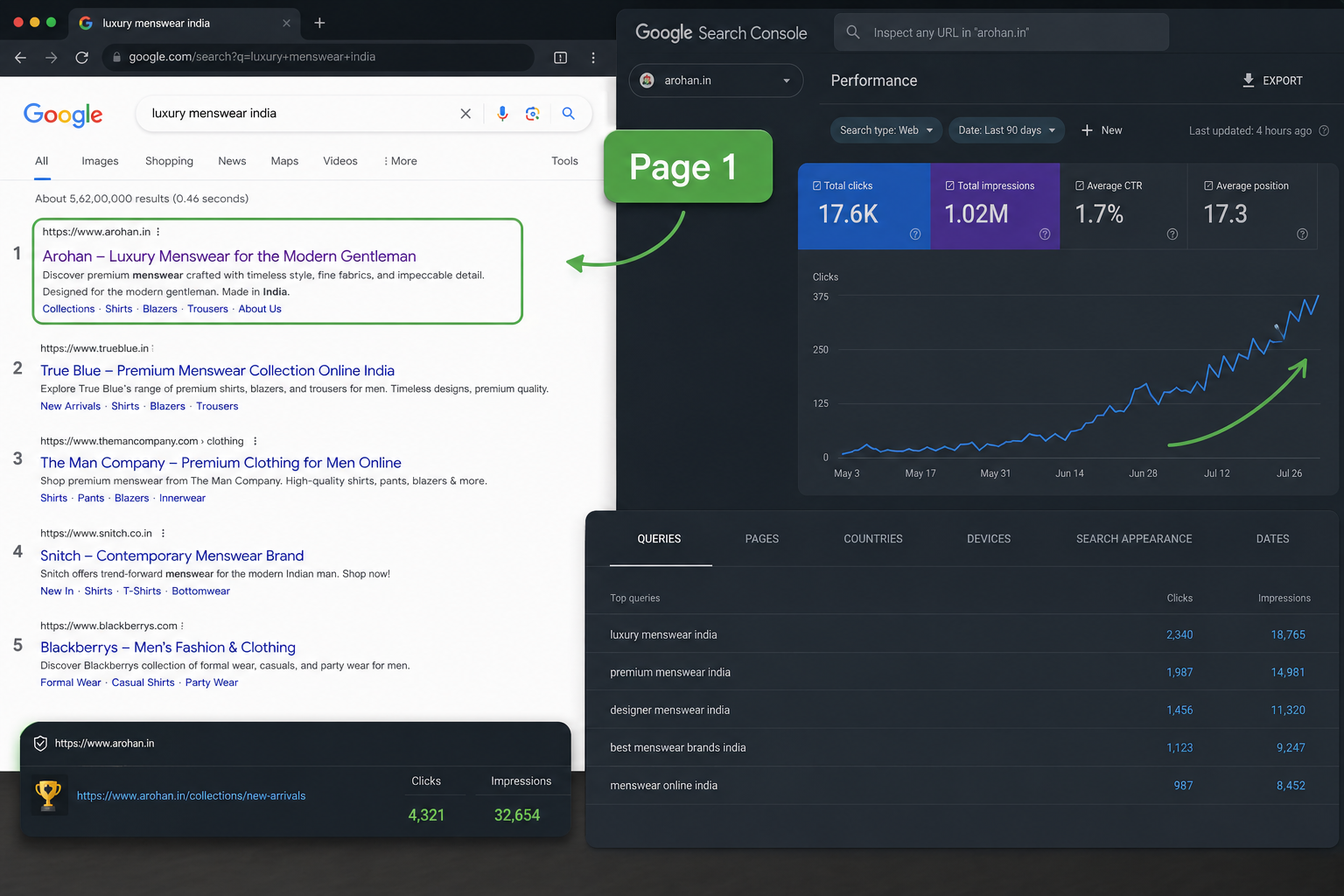The image size is (1344, 896).
Task: Start voice search with microphone
Action: click(x=502, y=114)
